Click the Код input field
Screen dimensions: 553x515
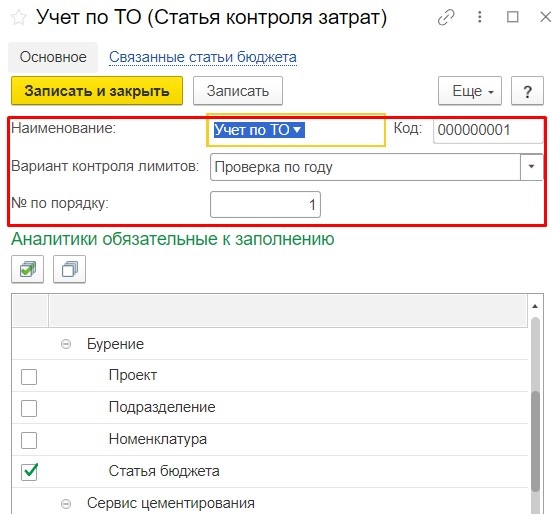(488, 130)
